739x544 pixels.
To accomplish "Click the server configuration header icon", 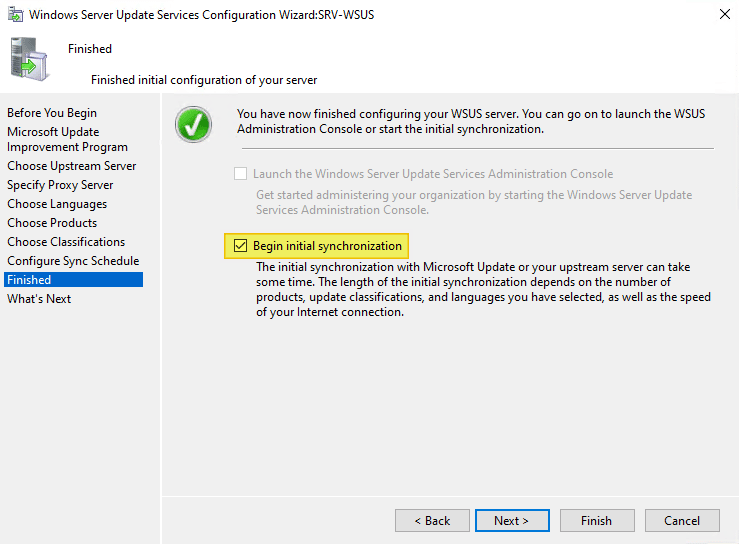I will point(29,59).
